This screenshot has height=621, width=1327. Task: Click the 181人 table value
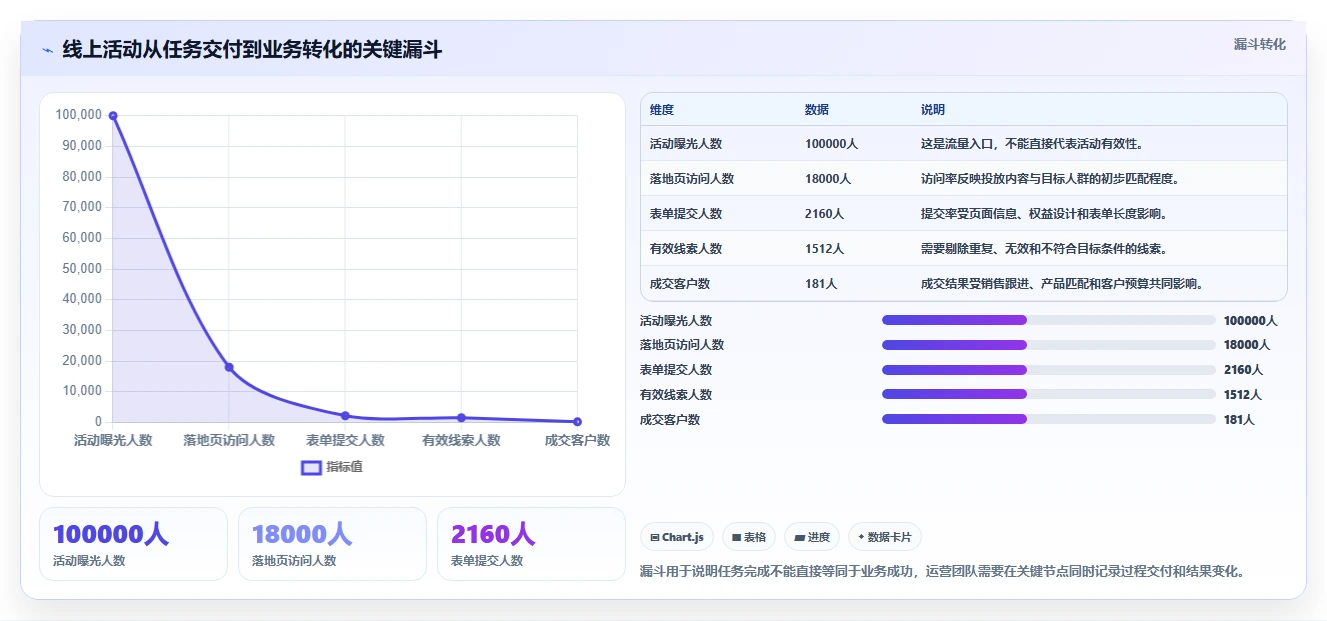pos(821,284)
